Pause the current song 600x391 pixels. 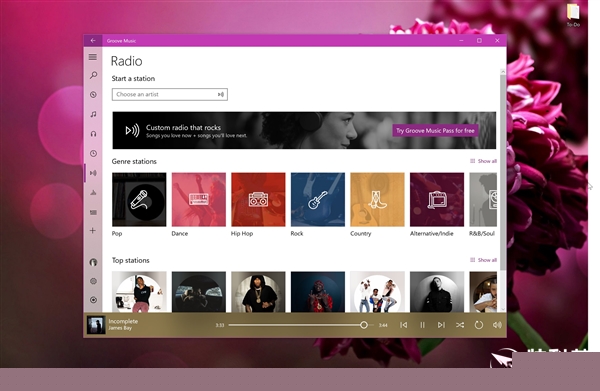pyautogui.click(x=422, y=325)
